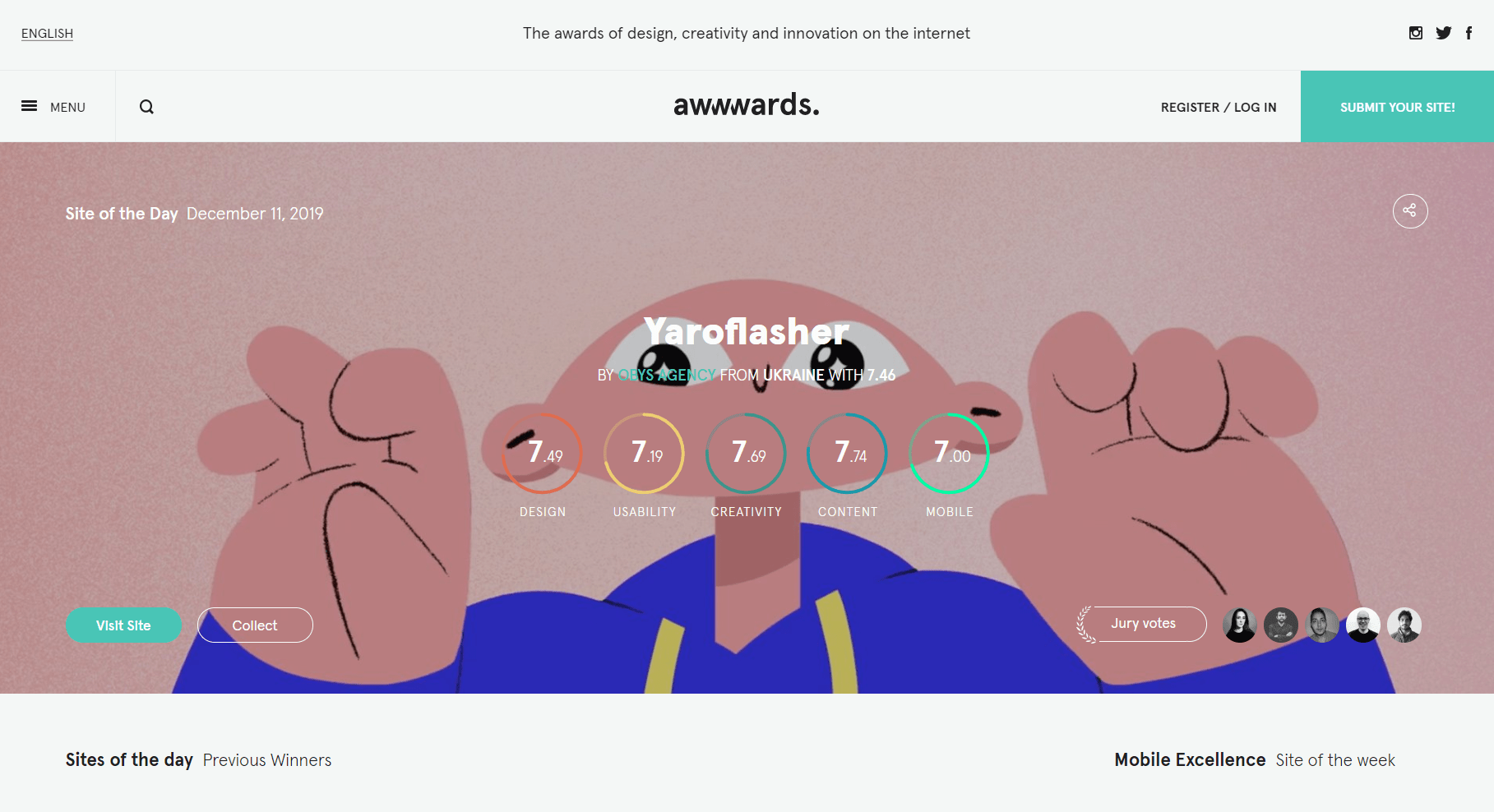
Task: Open the Previous Winners link
Action: [267, 760]
